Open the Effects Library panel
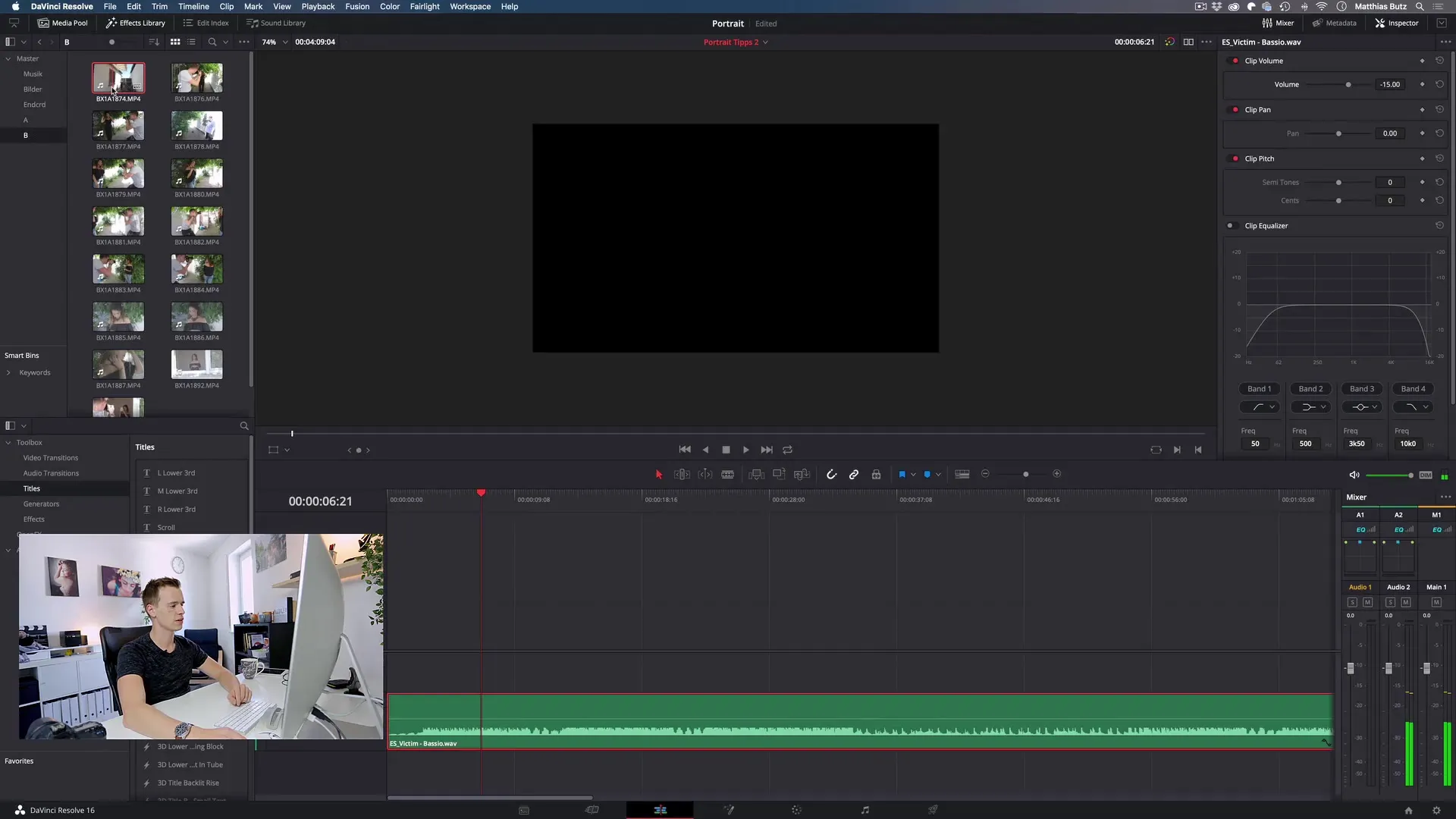The image size is (1456, 819). (x=136, y=23)
